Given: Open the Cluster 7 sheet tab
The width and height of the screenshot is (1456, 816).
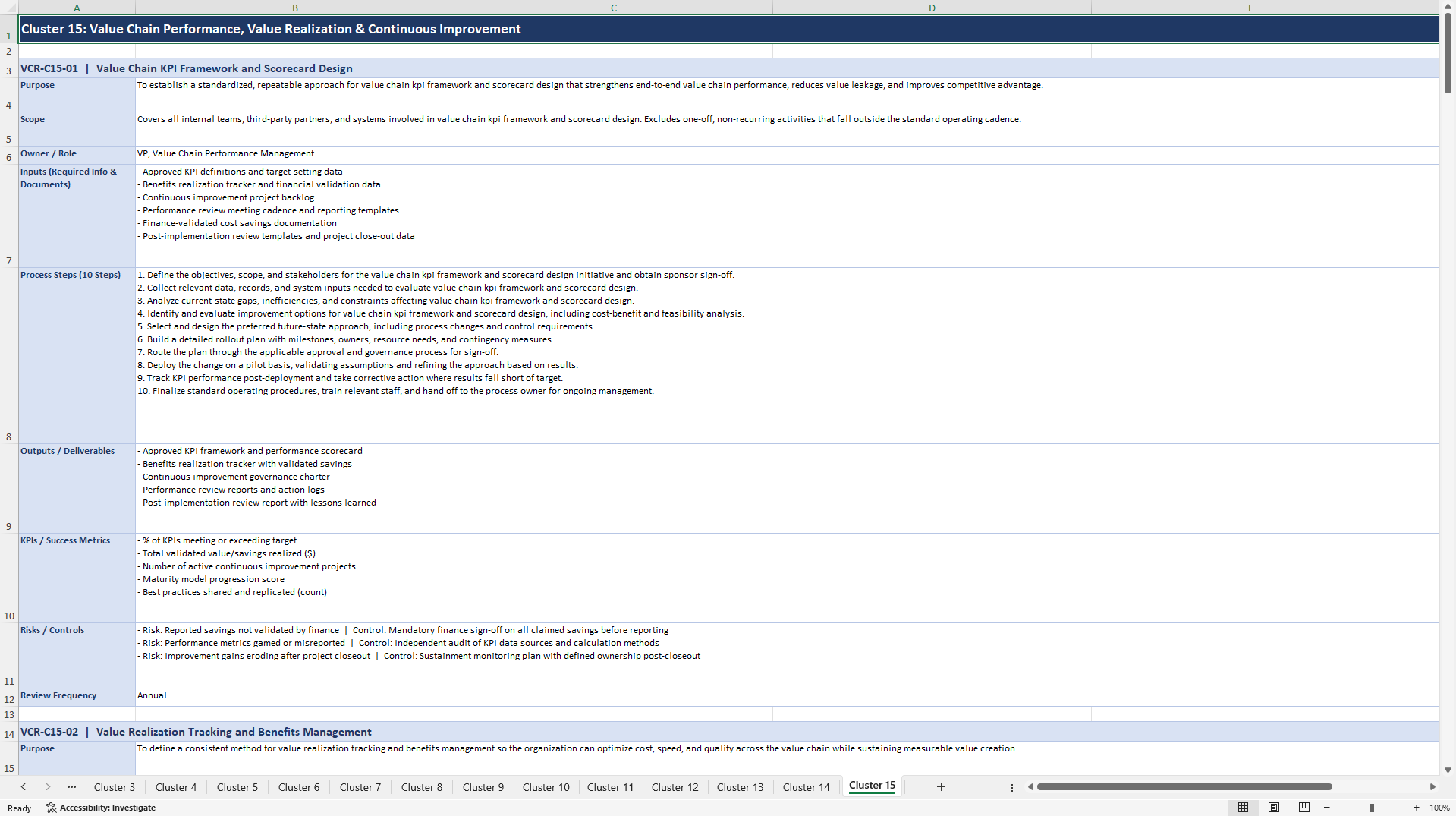Looking at the screenshot, I should [x=360, y=787].
